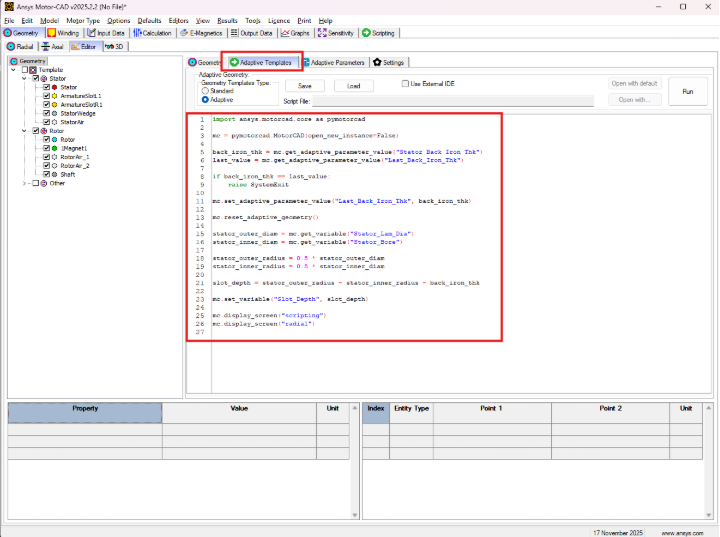Click the Load script button
This screenshot has width=720, height=537.
[354, 86]
